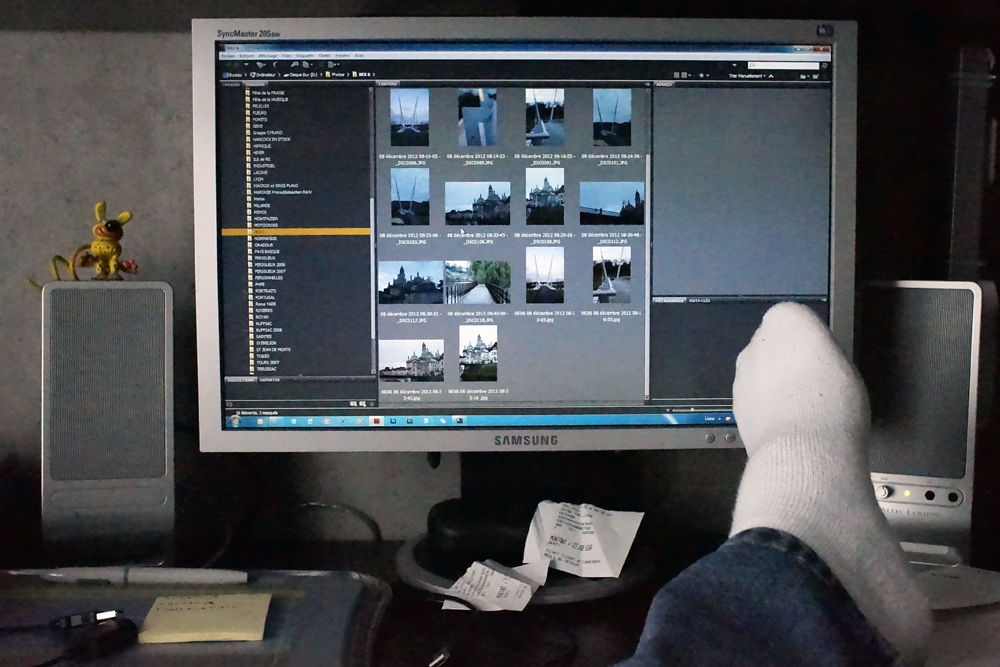Switch to the Collections panel tab

pos(239,380)
